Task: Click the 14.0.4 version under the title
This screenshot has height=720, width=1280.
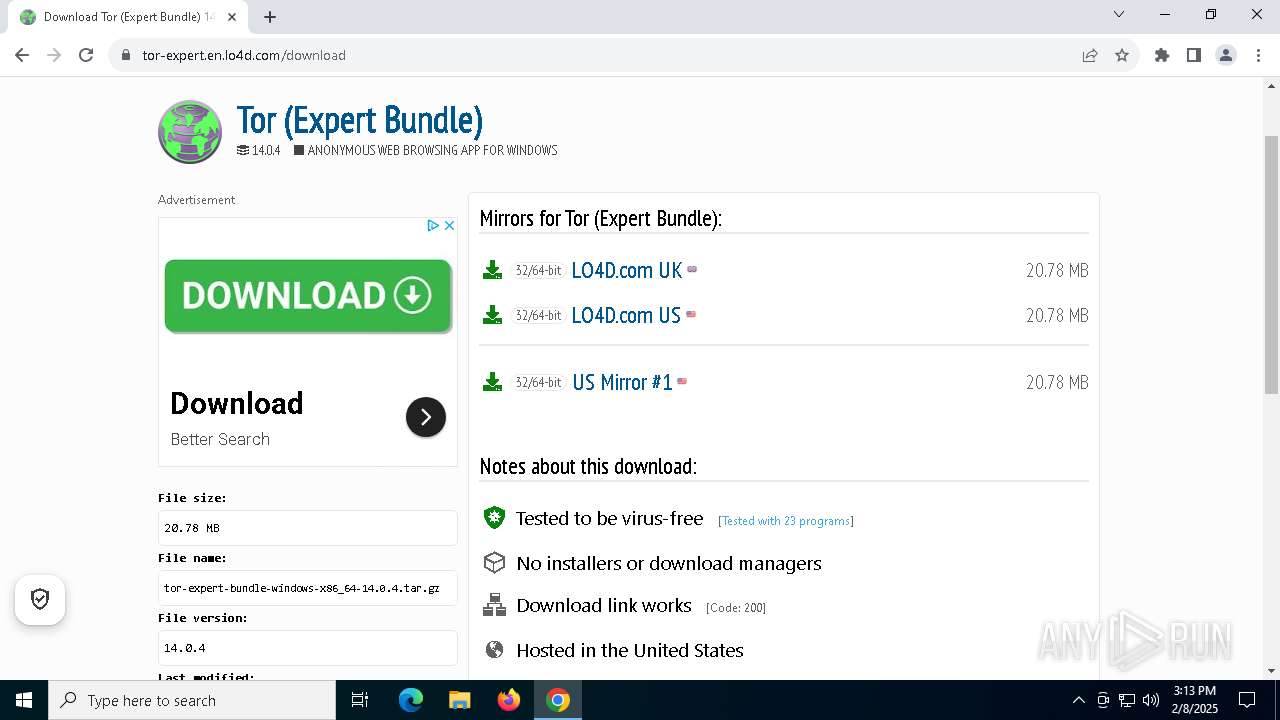Action: click(x=266, y=150)
